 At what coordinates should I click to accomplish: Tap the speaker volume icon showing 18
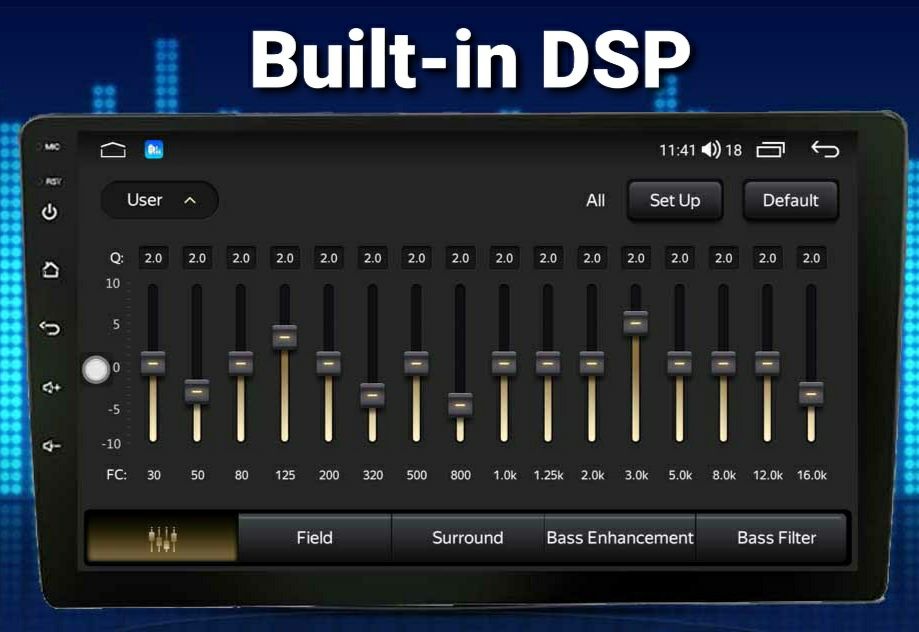[x=711, y=150]
